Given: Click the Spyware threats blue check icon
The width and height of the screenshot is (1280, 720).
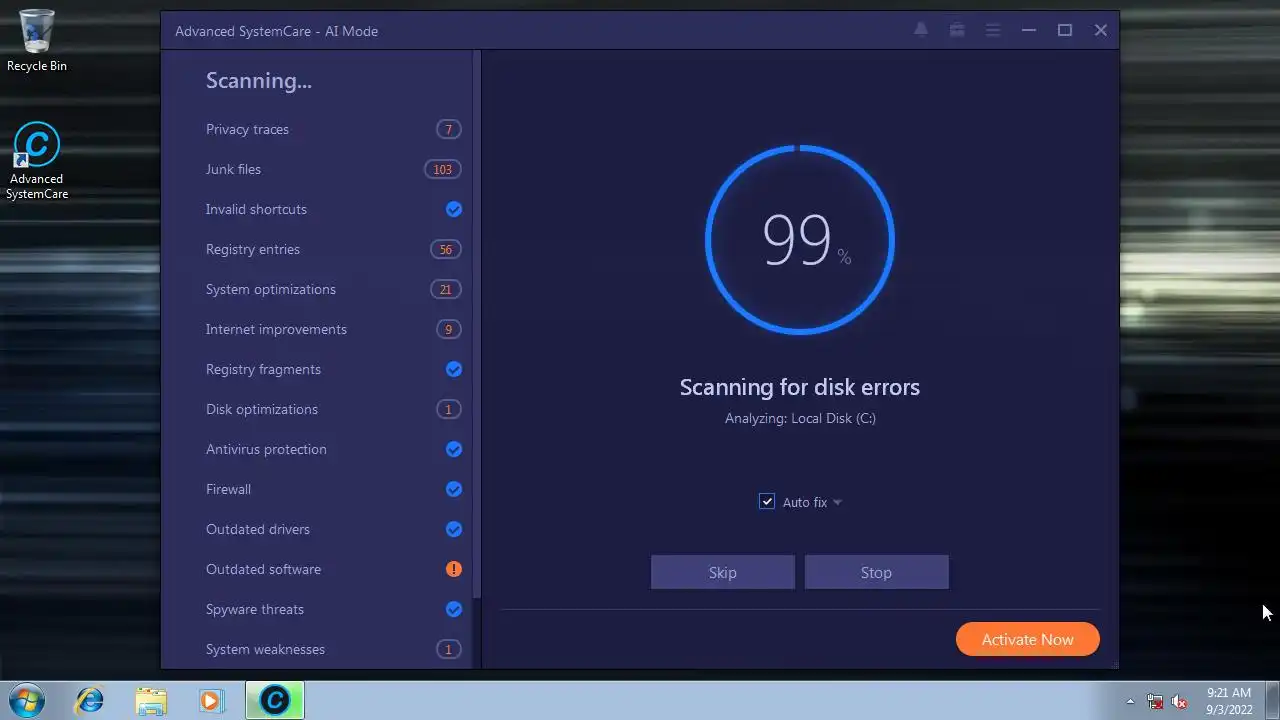Looking at the screenshot, I should point(454,609).
